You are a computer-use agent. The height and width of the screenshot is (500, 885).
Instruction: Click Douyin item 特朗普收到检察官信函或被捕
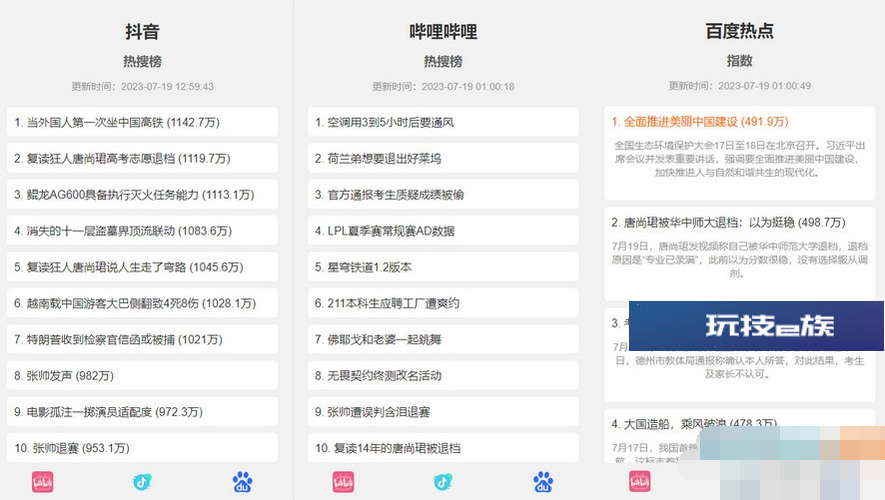tap(142, 339)
